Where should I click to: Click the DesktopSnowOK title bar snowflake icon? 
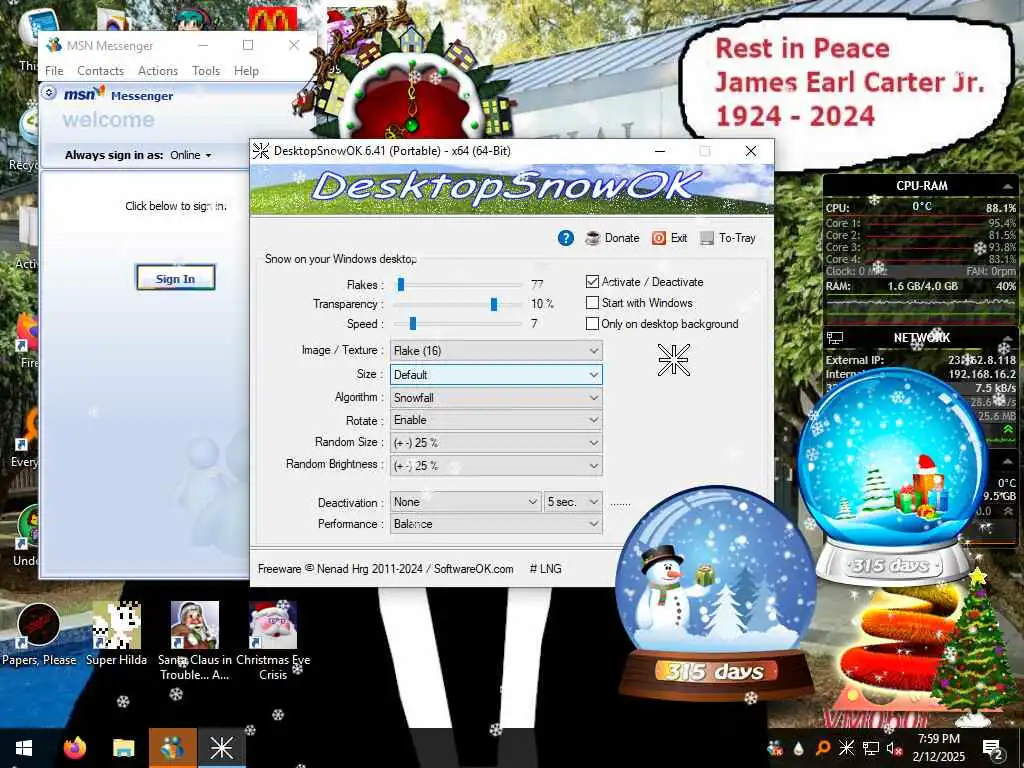[x=261, y=151]
